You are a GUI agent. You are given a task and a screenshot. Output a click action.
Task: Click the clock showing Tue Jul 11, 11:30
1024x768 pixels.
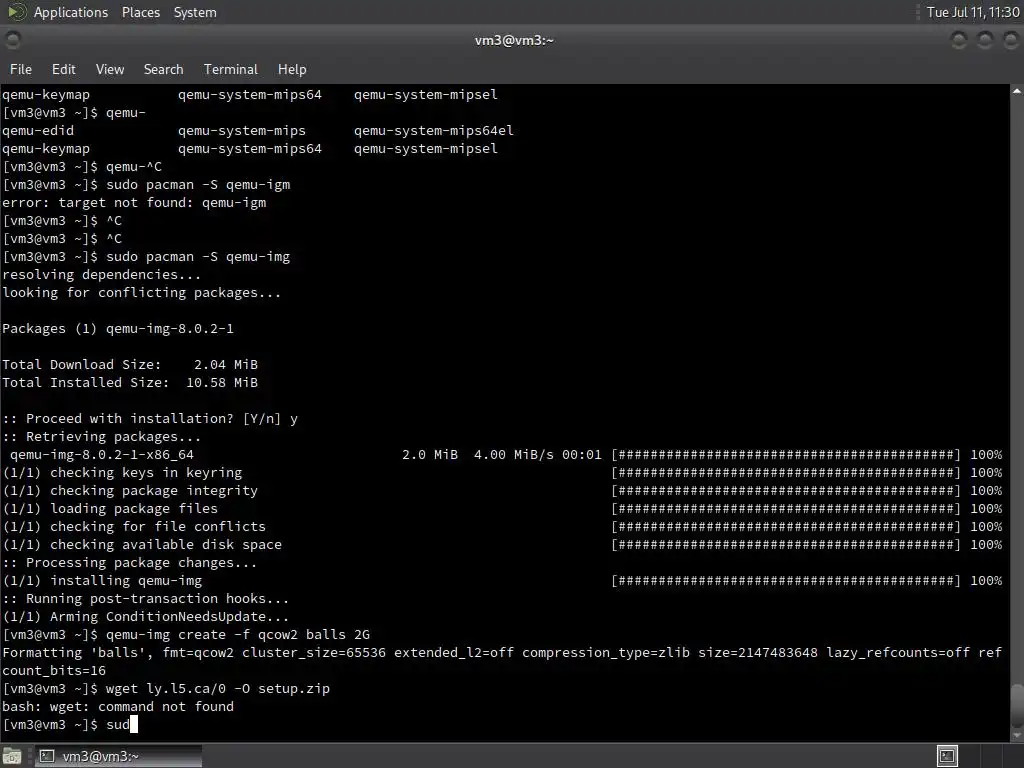972,12
